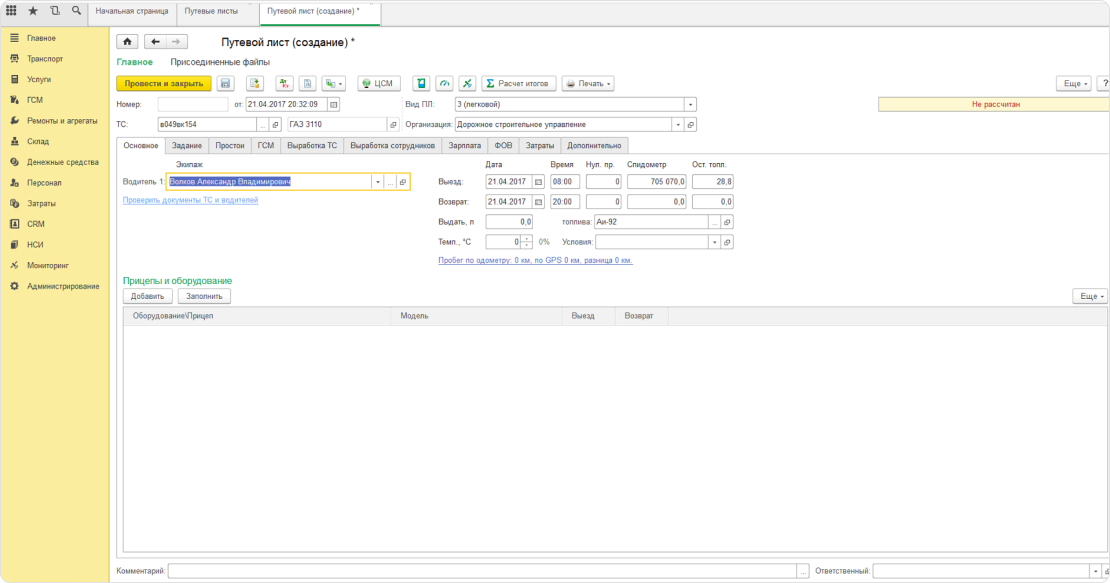1110x583 pixels.
Task: Click the search magnifier icon in top bar
Action: click(x=76, y=11)
